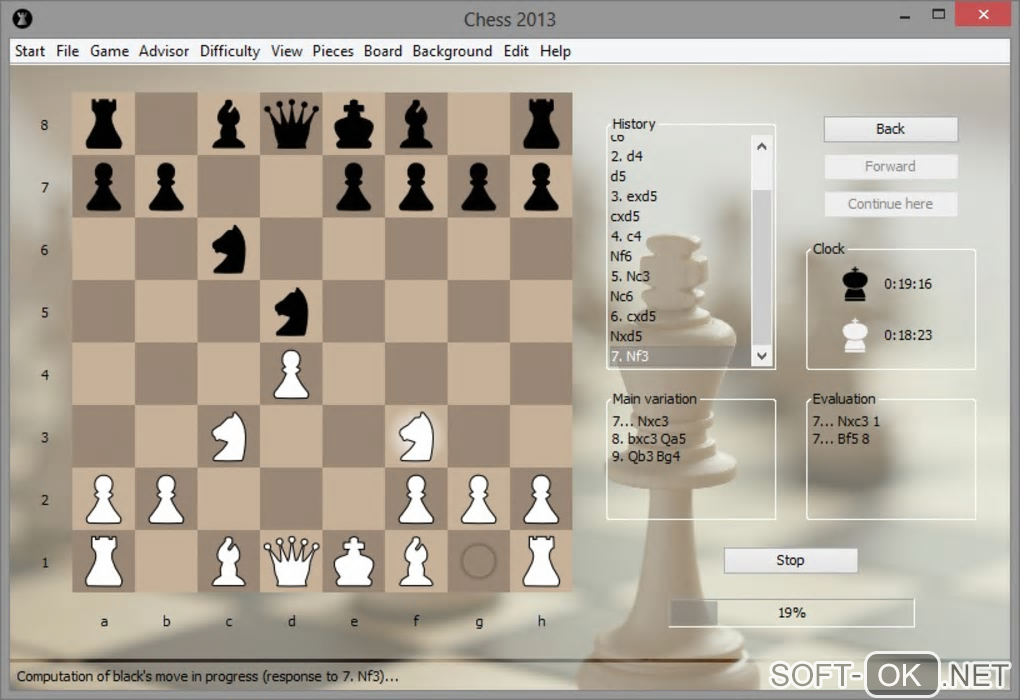This screenshot has height=700, width=1020.
Task: Open the Pieces menu
Action: point(333,51)
